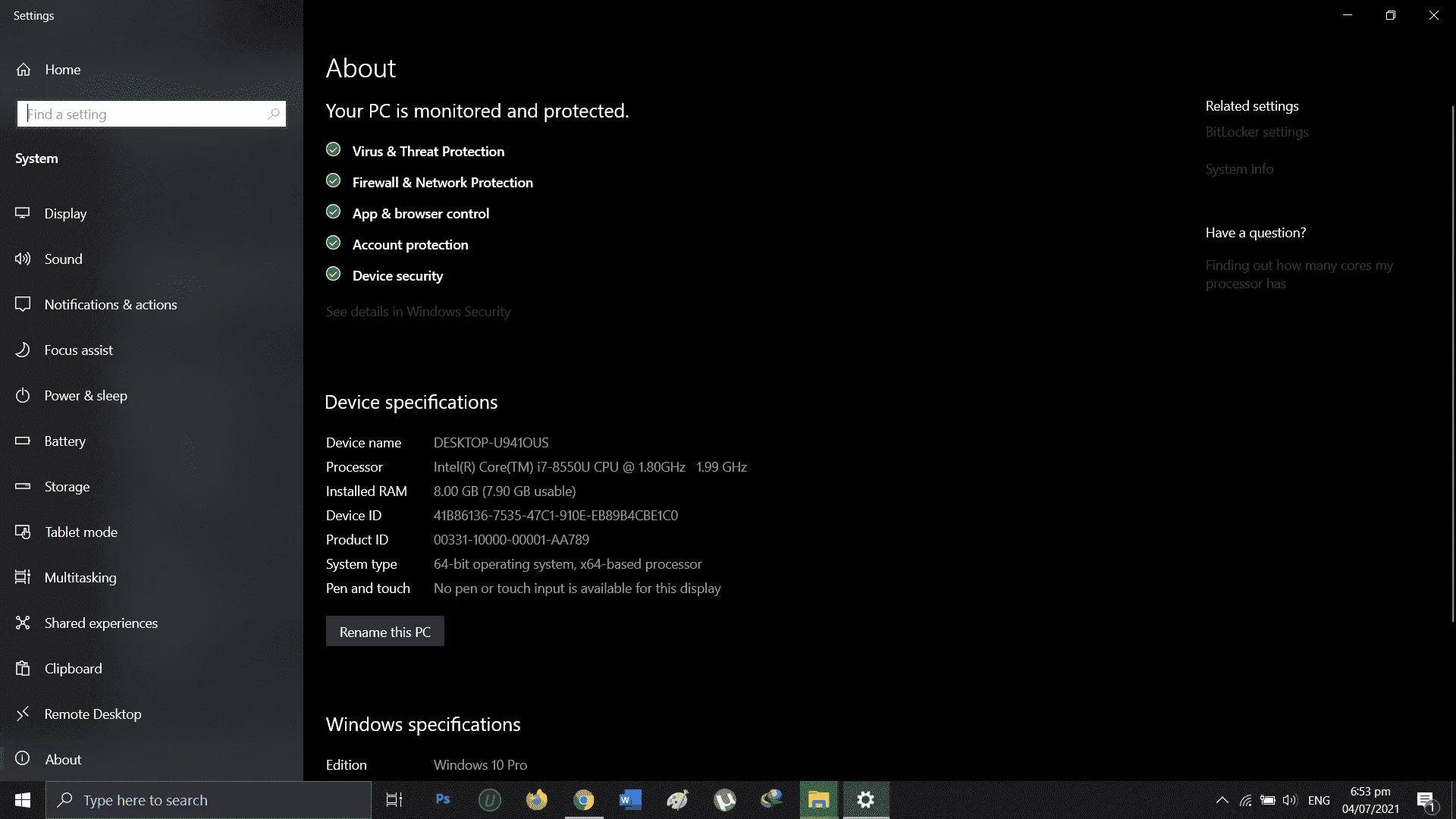Open System info link

click(1239, 169)
